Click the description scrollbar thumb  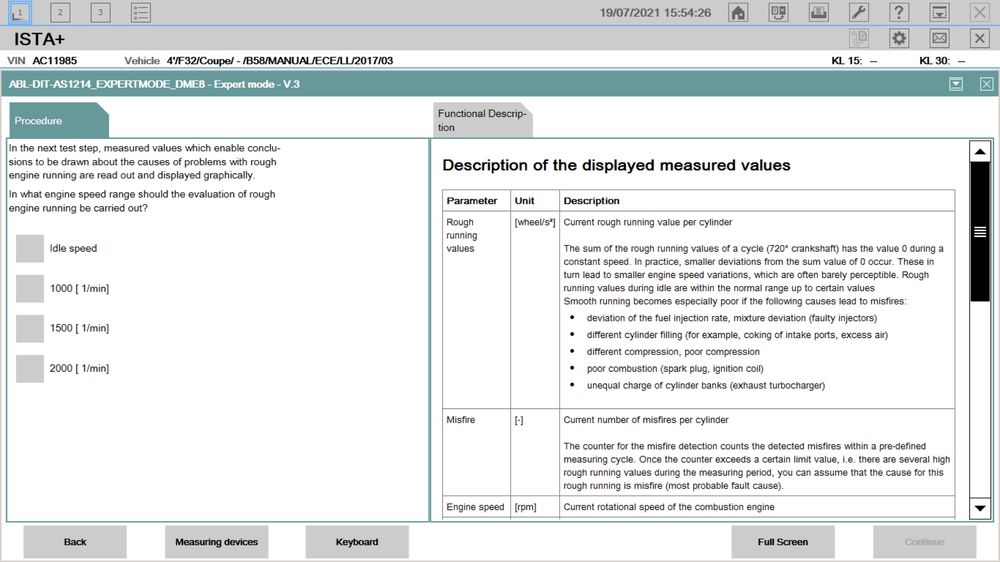coord(980,232)
